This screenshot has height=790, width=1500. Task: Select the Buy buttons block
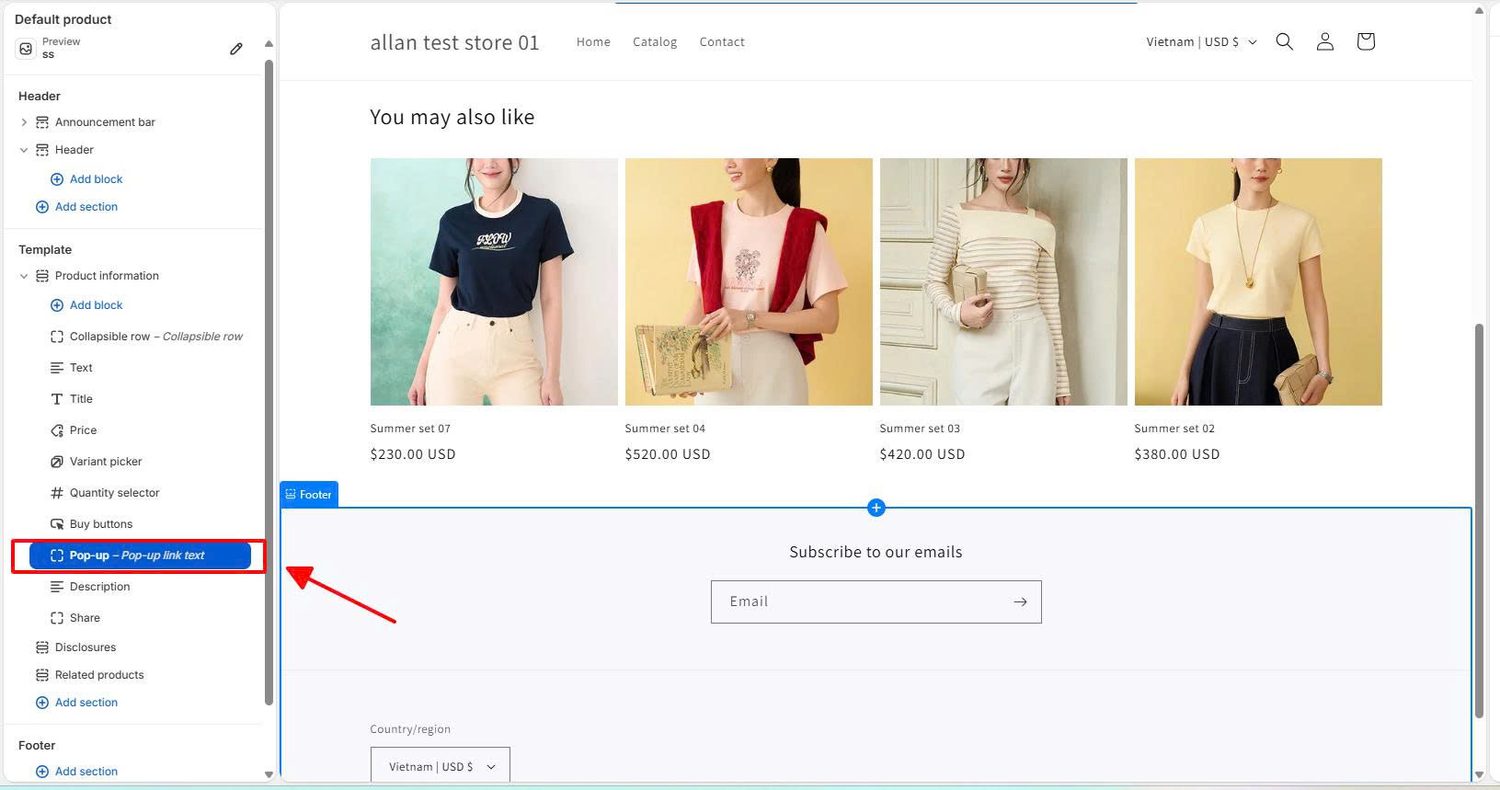click(101, 524)
